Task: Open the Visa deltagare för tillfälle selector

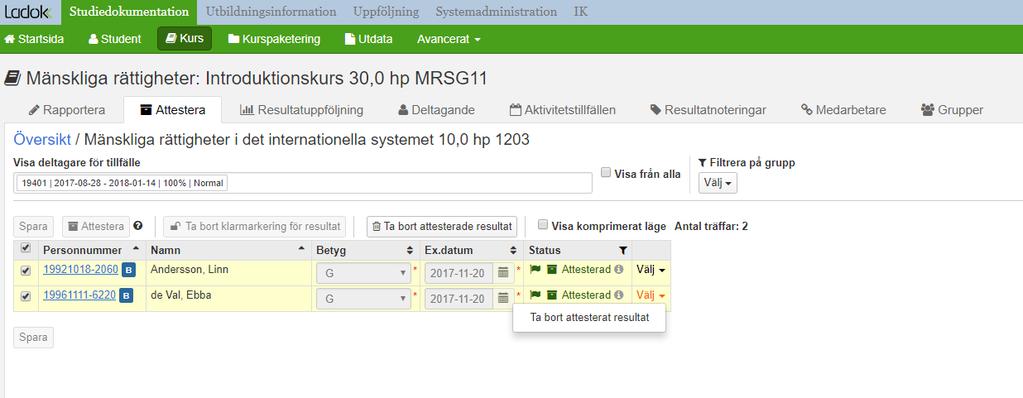Action: (x=303, y=183)
